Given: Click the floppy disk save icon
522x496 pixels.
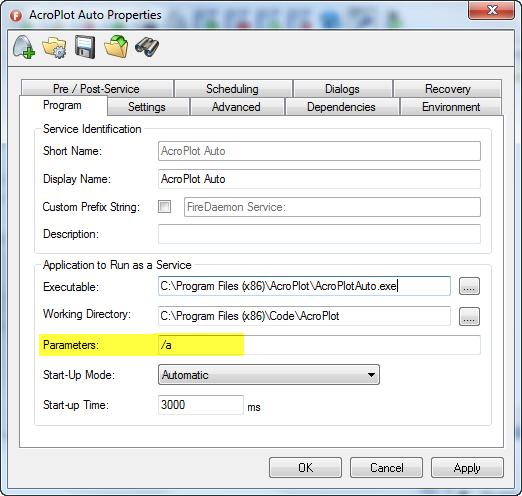Looking at the screenshot, I should (x=85, y=47).
